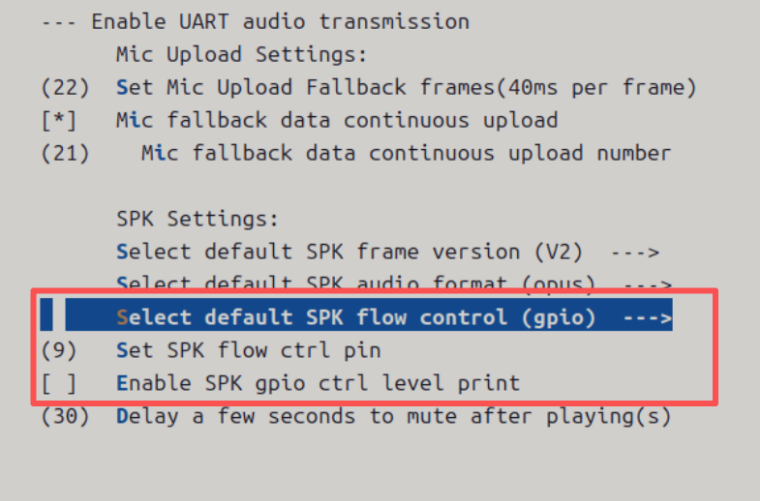Click arrow next to SPK flow control (gpio)
This screenshot has width=760, height=501.
[x=648, y=318]
